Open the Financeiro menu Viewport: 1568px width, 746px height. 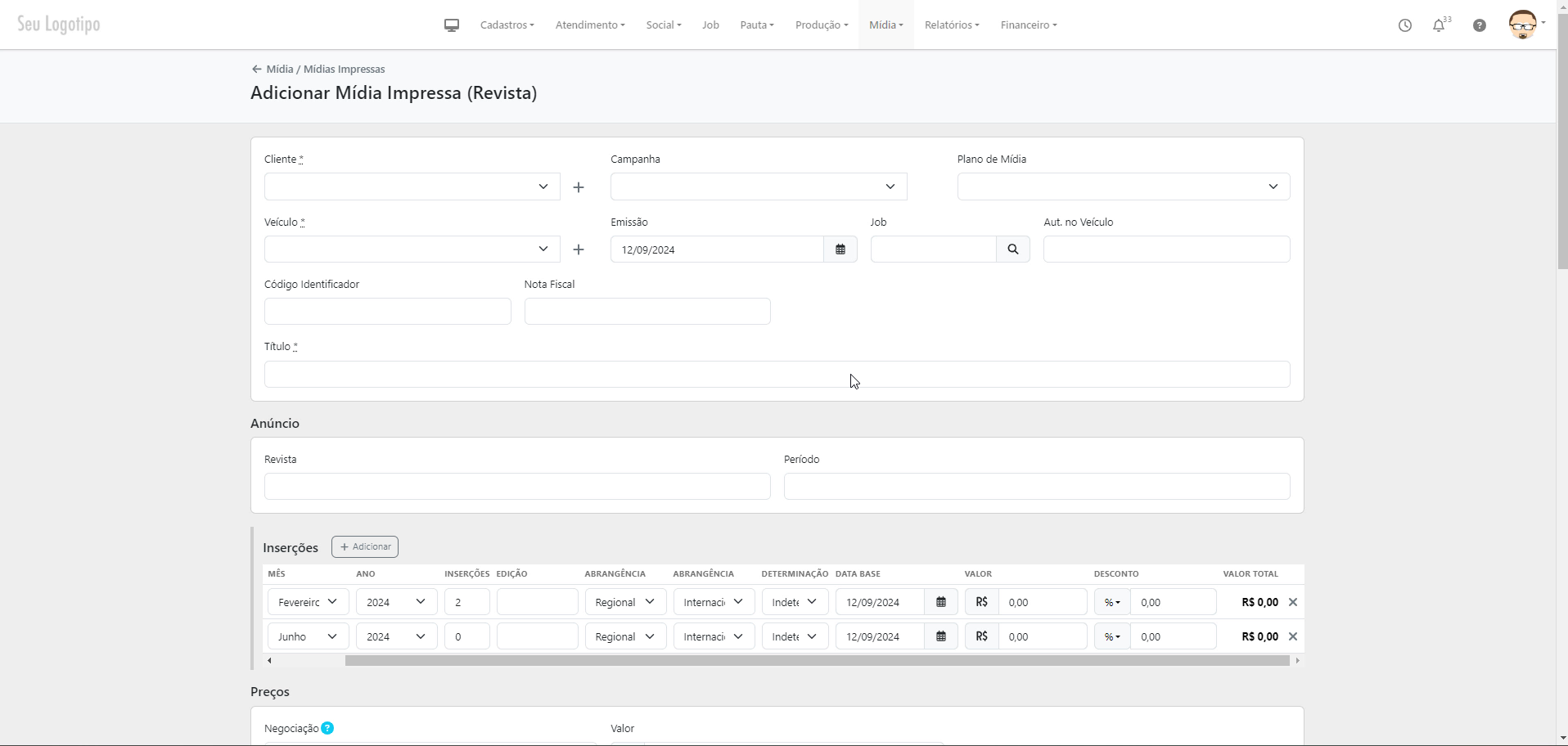pos(1028,25)
